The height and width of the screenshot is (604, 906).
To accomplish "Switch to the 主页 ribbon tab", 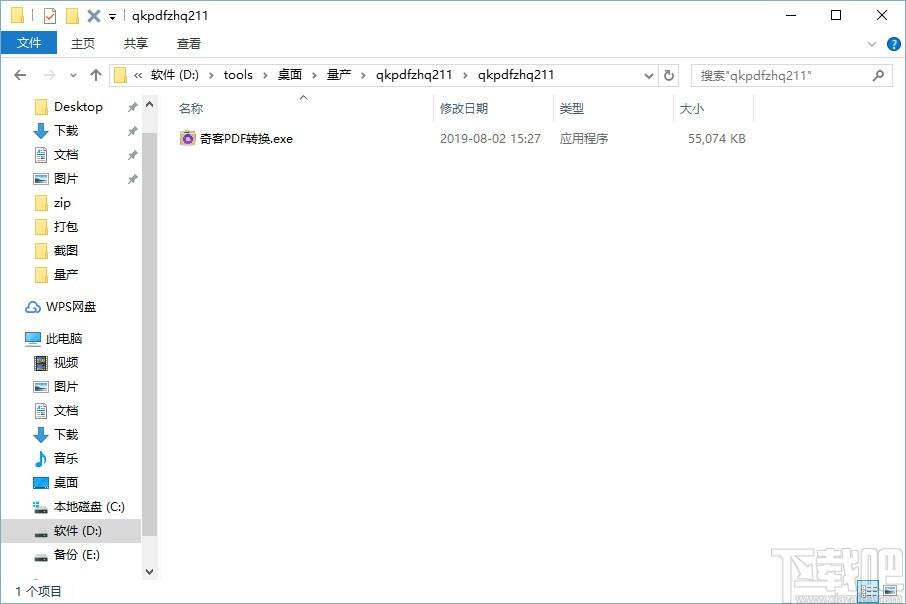I will coord(83,43).
